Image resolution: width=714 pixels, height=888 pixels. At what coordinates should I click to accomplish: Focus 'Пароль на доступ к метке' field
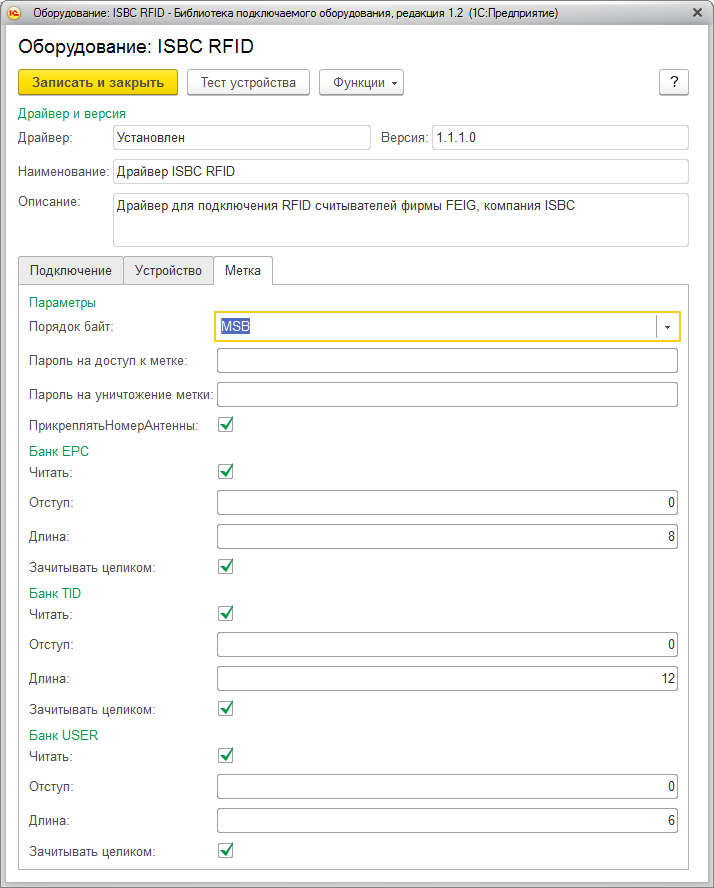pos(447,361)
